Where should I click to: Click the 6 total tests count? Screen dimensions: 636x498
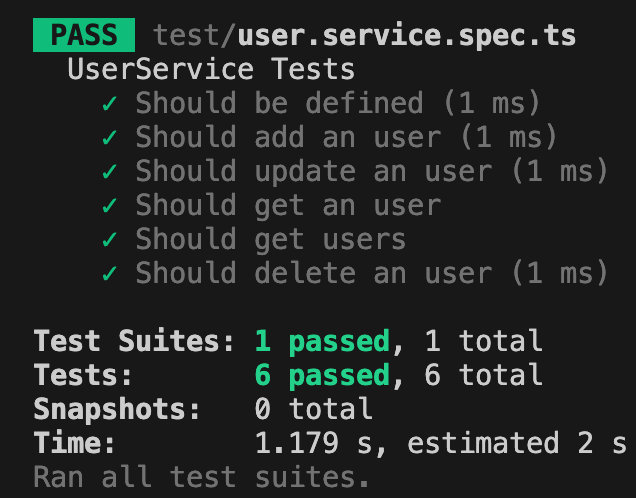pos(483,375)
